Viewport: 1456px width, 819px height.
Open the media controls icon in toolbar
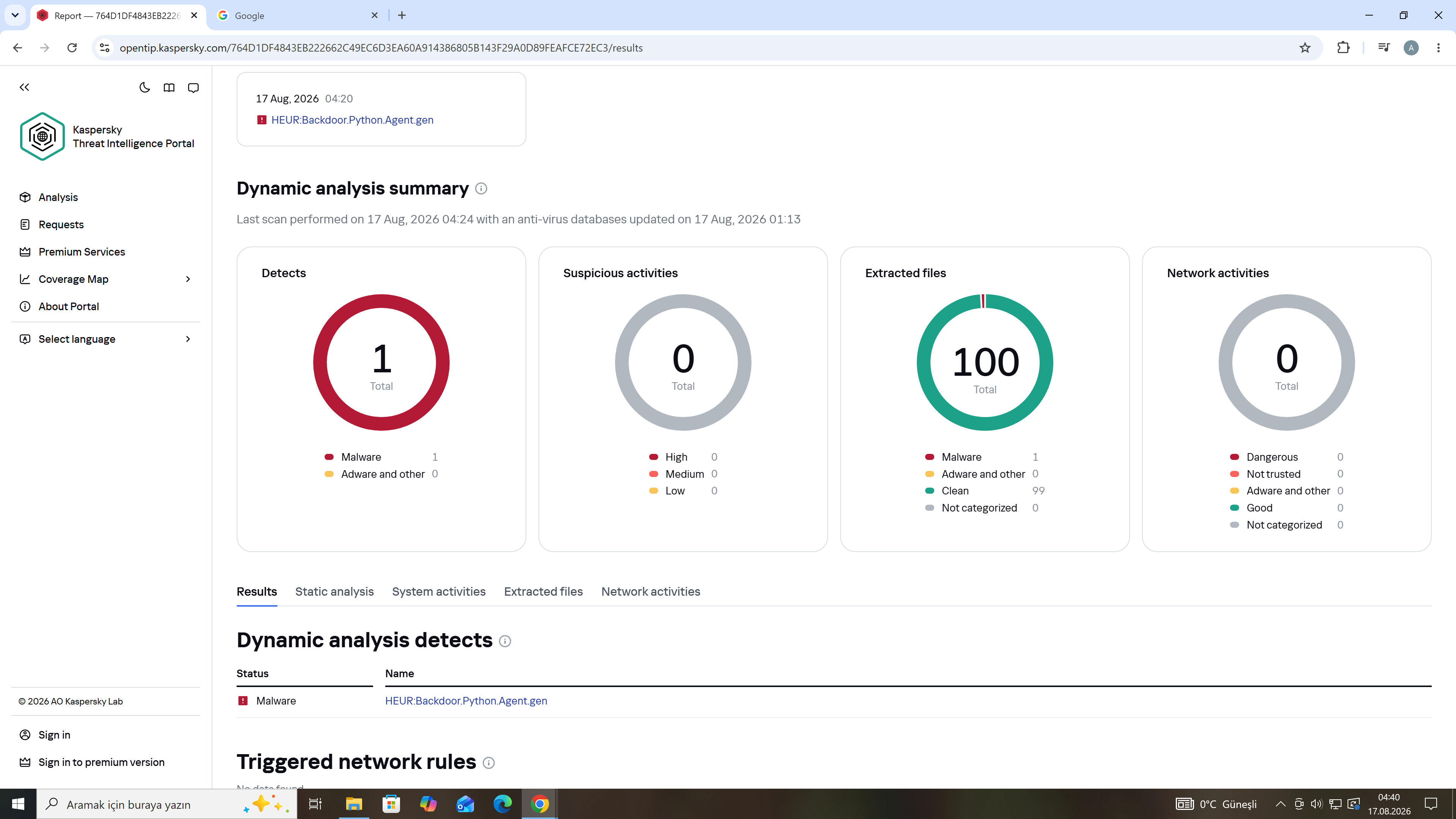pos(1384,48)
